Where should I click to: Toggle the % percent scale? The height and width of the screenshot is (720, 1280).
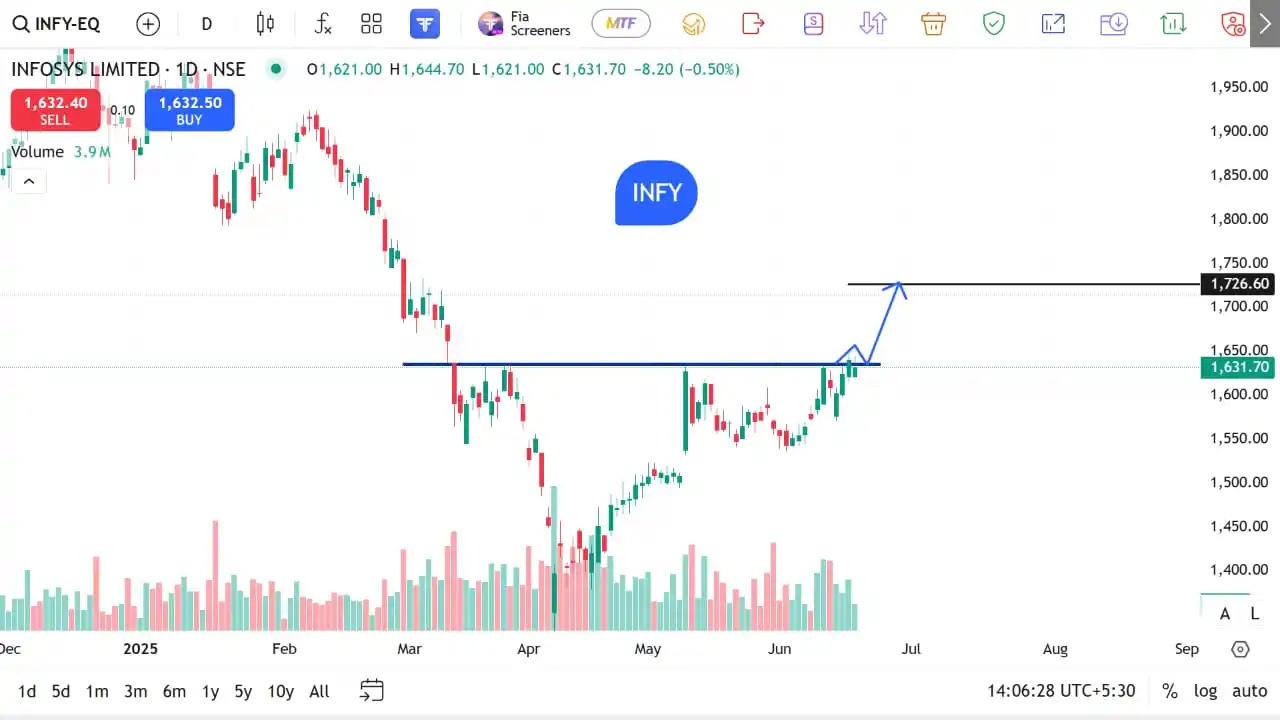tap(1169, 691)
